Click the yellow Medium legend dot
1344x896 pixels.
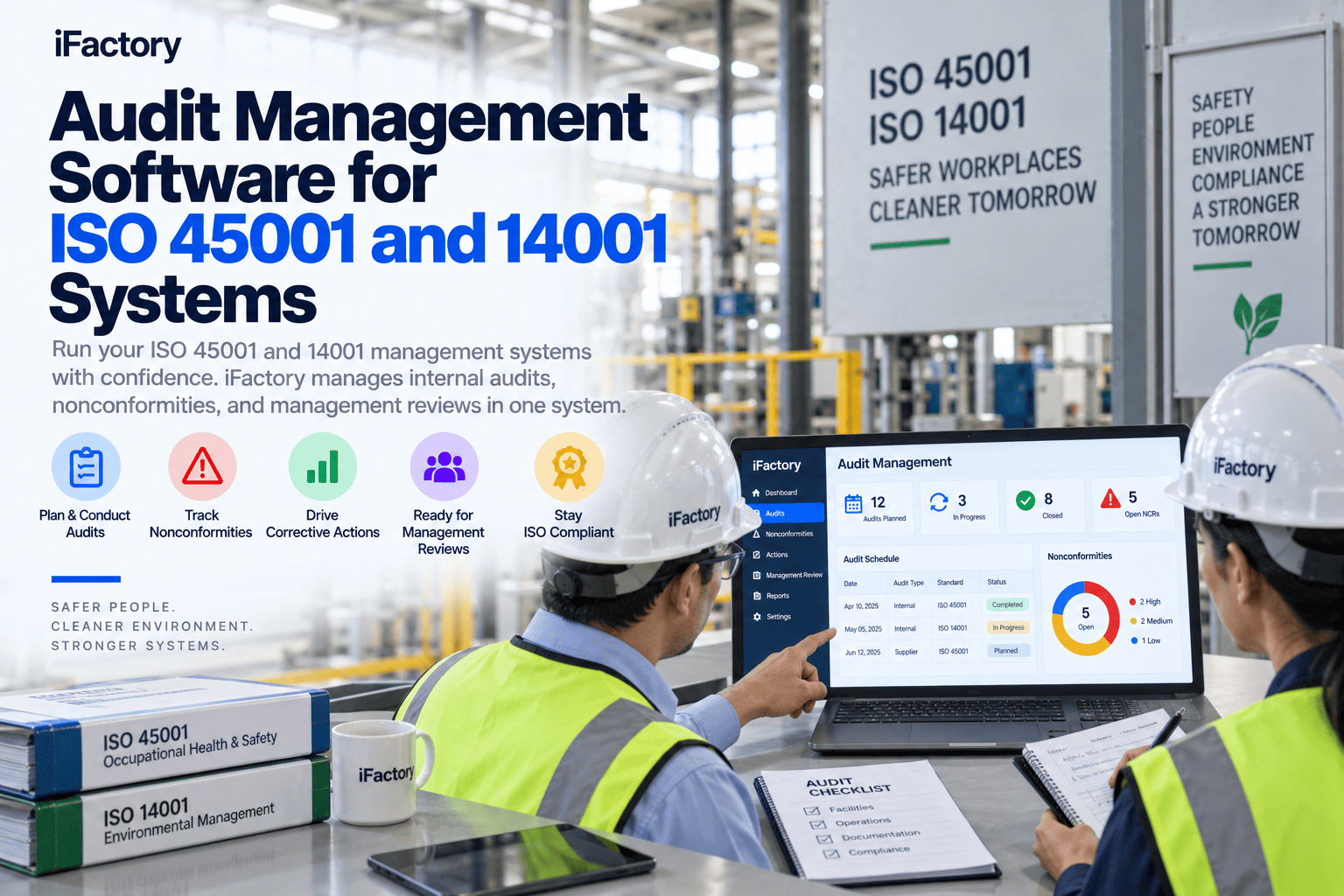1133,621
